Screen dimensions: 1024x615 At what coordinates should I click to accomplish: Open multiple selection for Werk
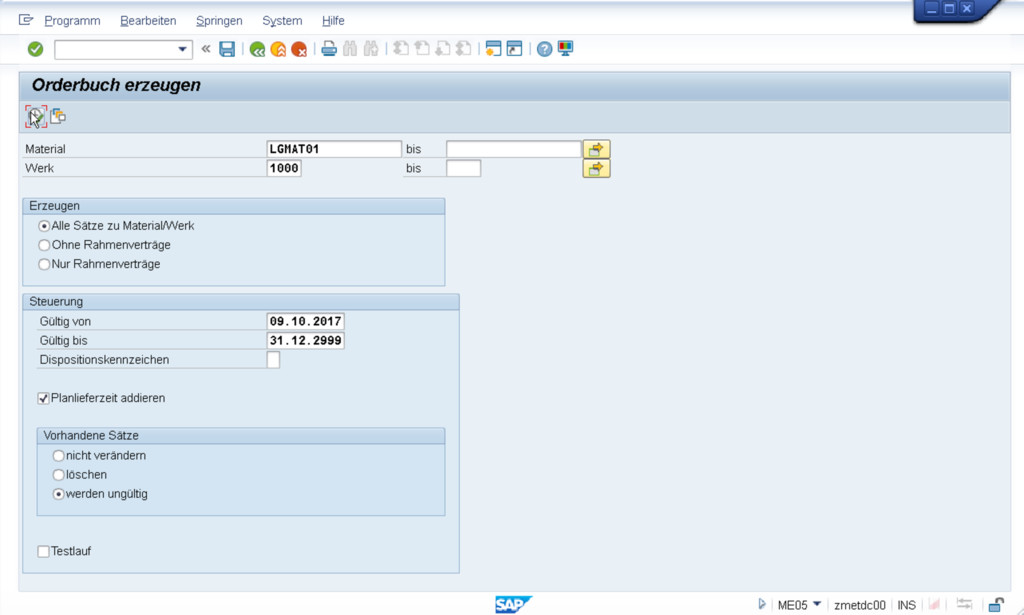[596, 169]
